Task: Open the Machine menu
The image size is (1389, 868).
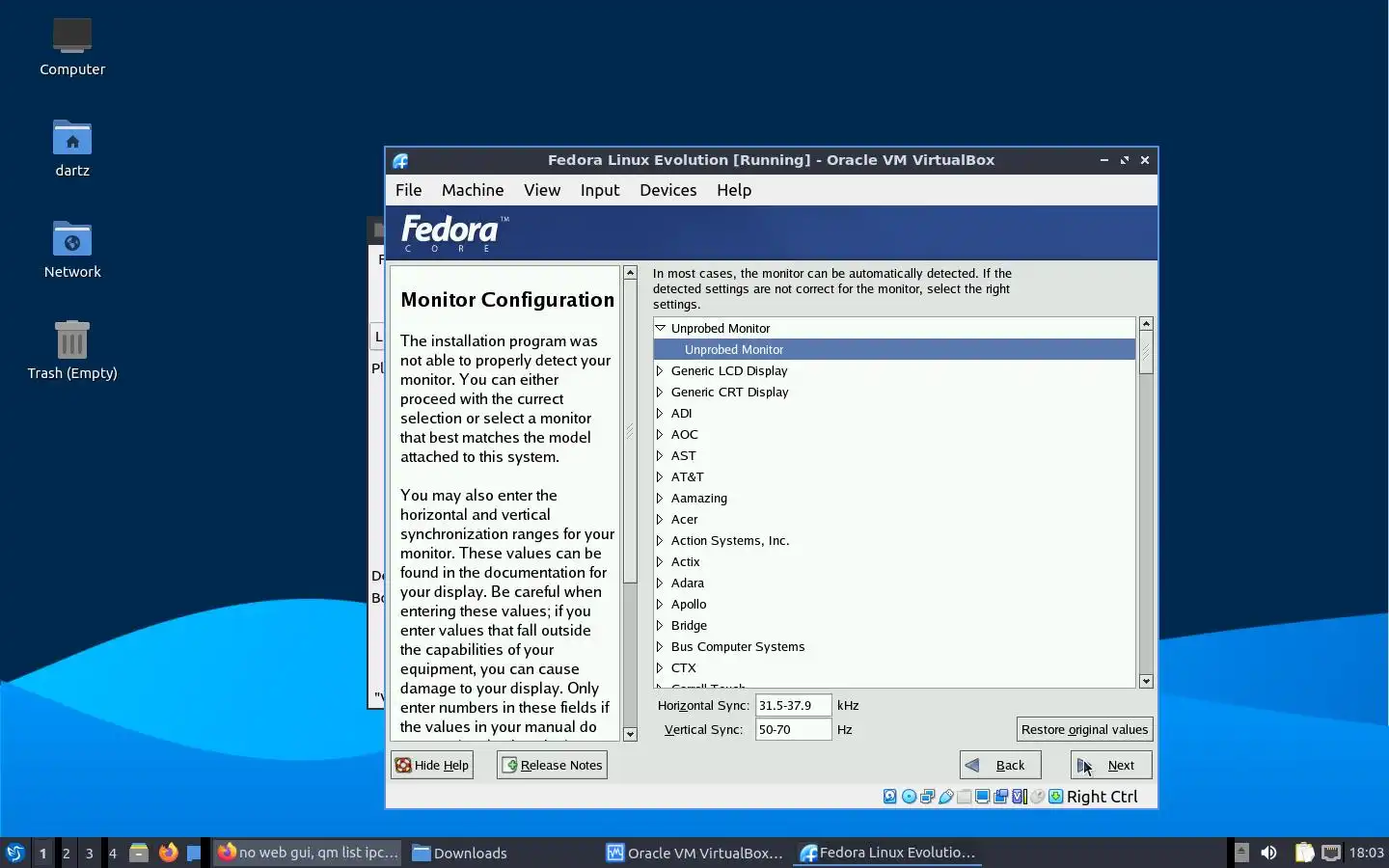Action: [473, 190]
